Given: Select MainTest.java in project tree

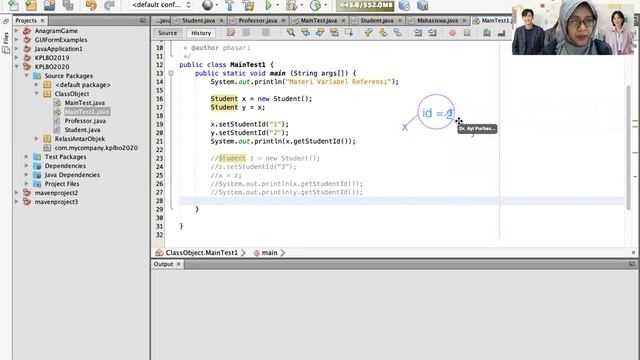Looking at the screenshot, I should 84,103.
